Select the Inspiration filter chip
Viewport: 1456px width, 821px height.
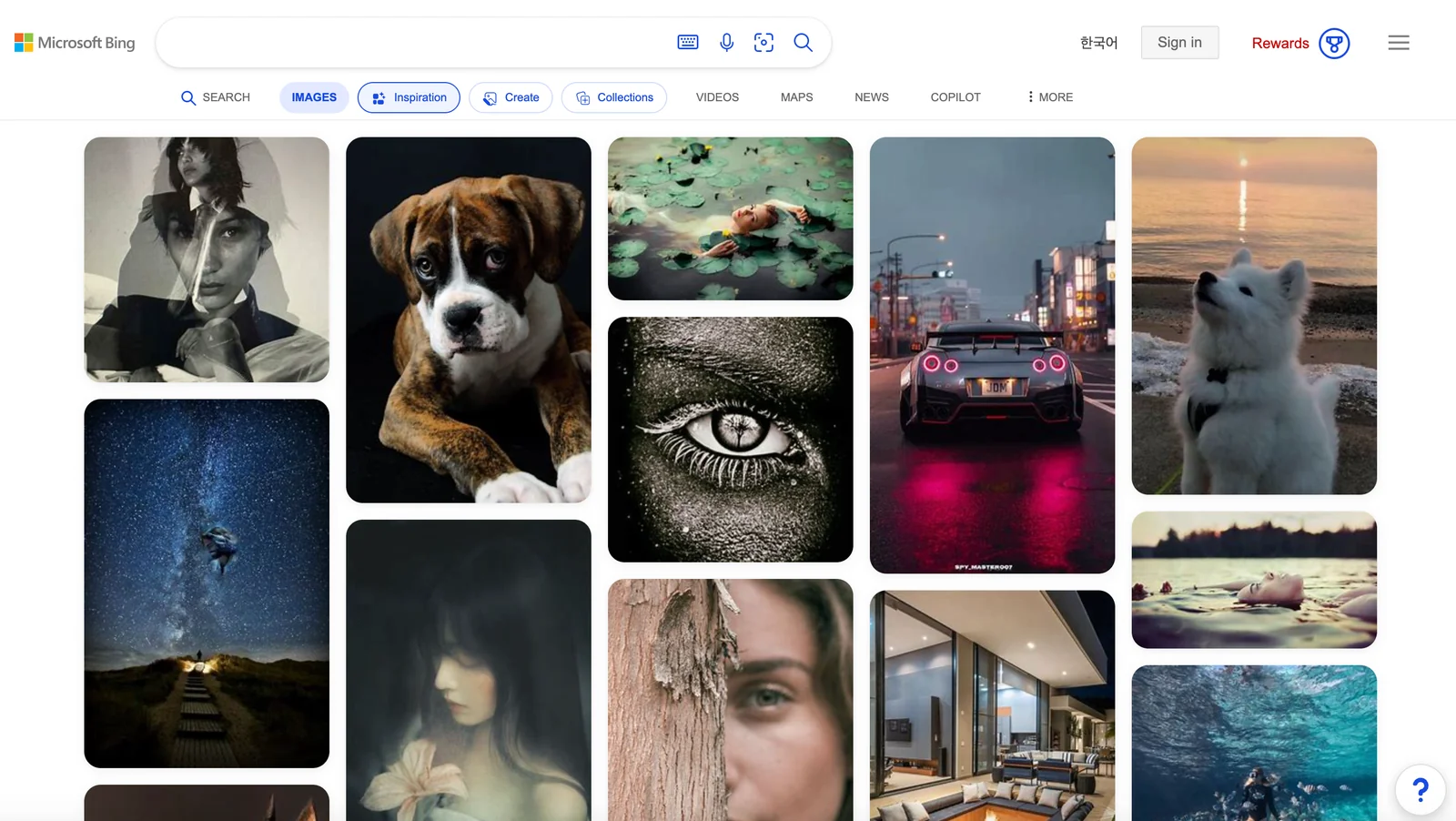coord(409,97)
